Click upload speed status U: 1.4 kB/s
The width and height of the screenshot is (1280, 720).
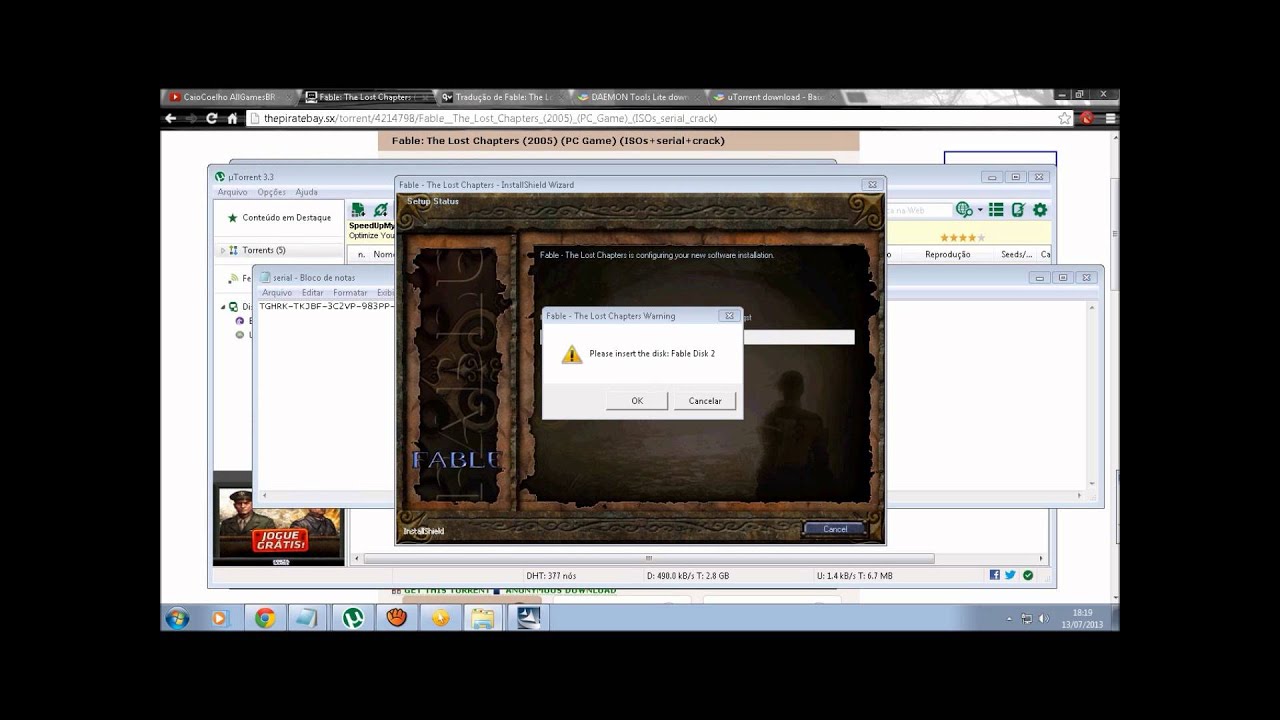(x=855, y=576)
